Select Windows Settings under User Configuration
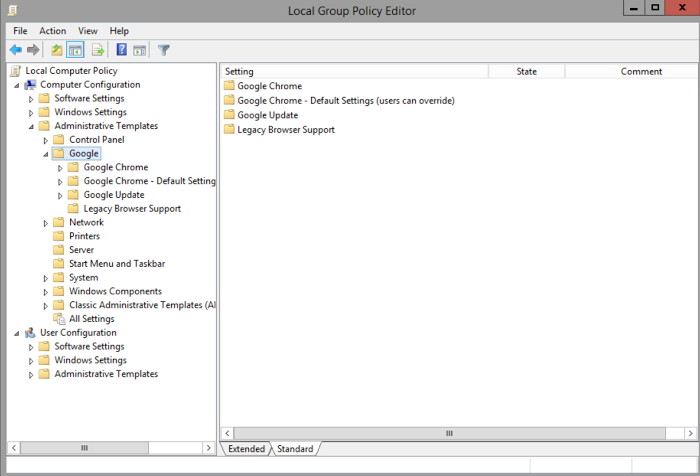 [x=83, y=360]
